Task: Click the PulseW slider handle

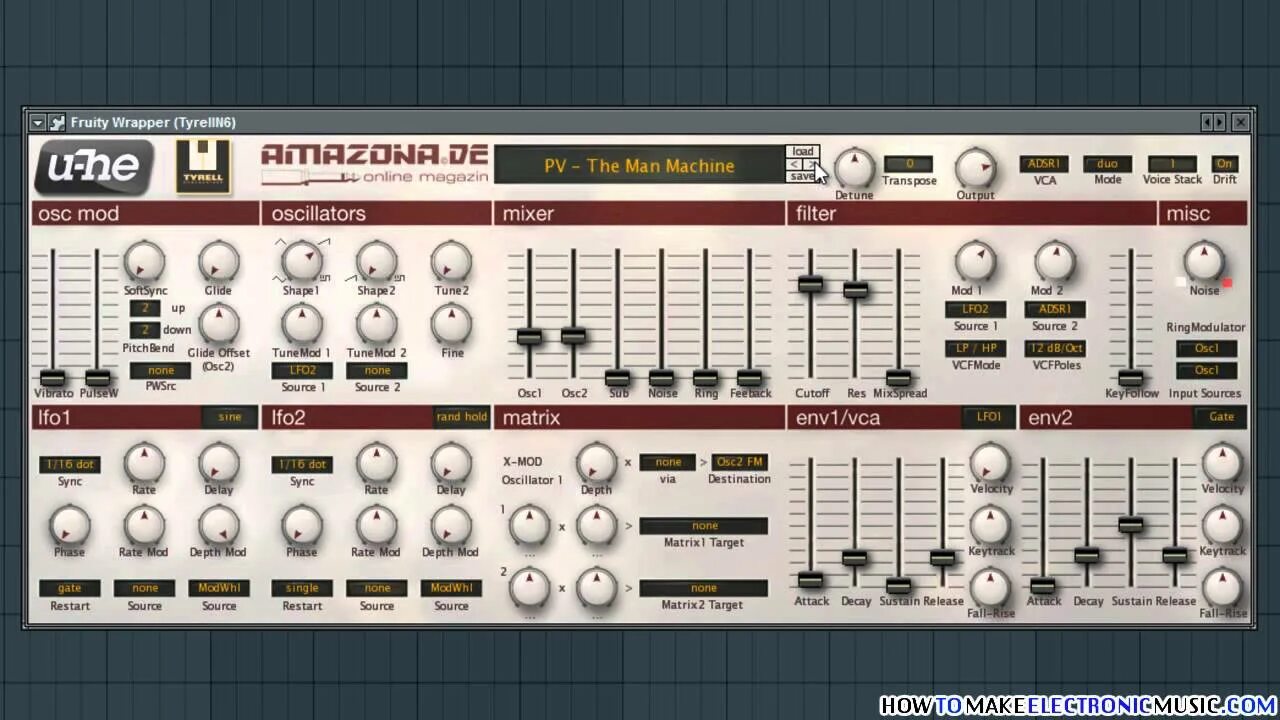Action: 97,378
